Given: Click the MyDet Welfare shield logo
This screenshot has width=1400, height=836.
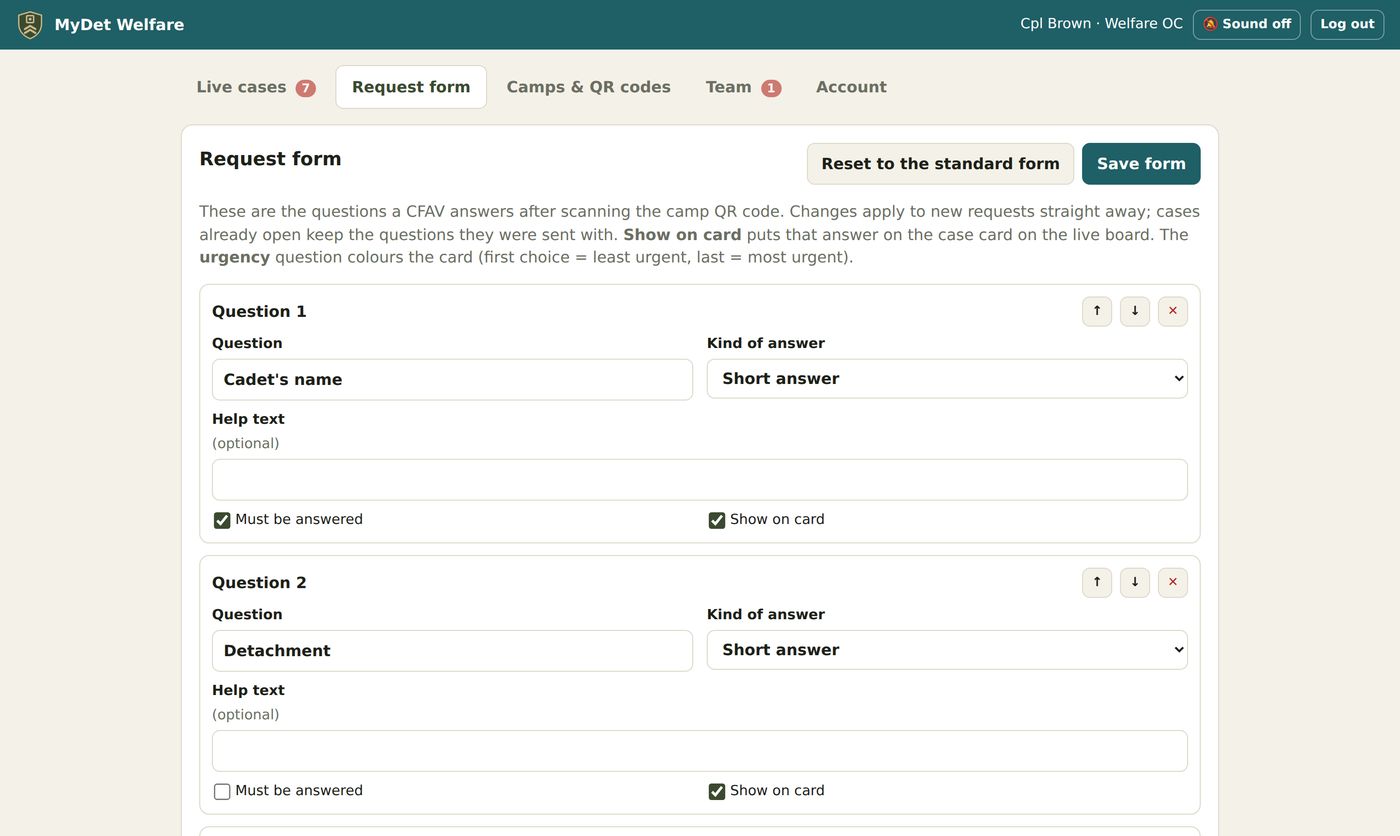Looking at the screenshot, I should pos(30,25).
